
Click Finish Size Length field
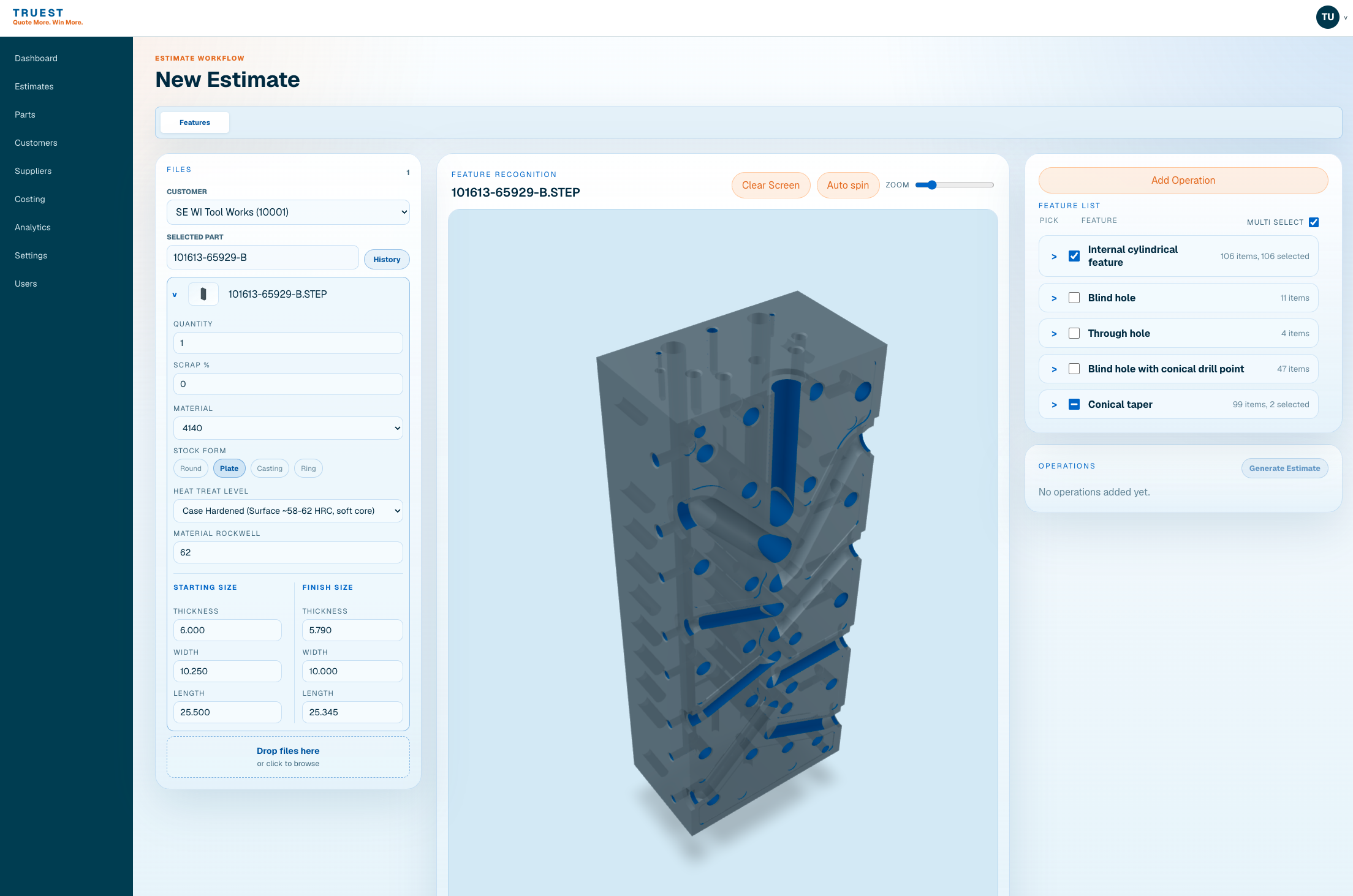pos(352,712)
